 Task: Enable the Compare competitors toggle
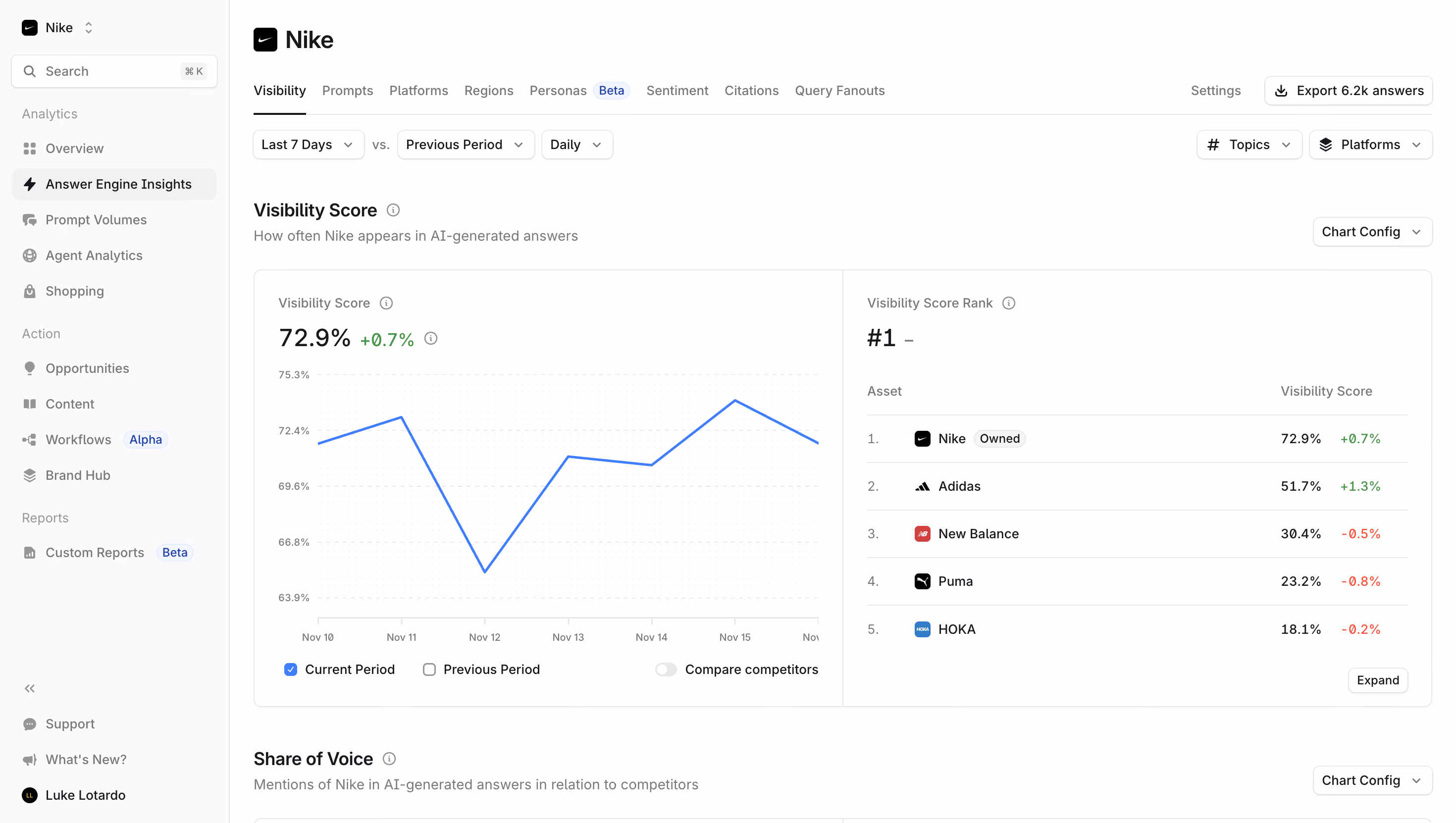[666, 670]
